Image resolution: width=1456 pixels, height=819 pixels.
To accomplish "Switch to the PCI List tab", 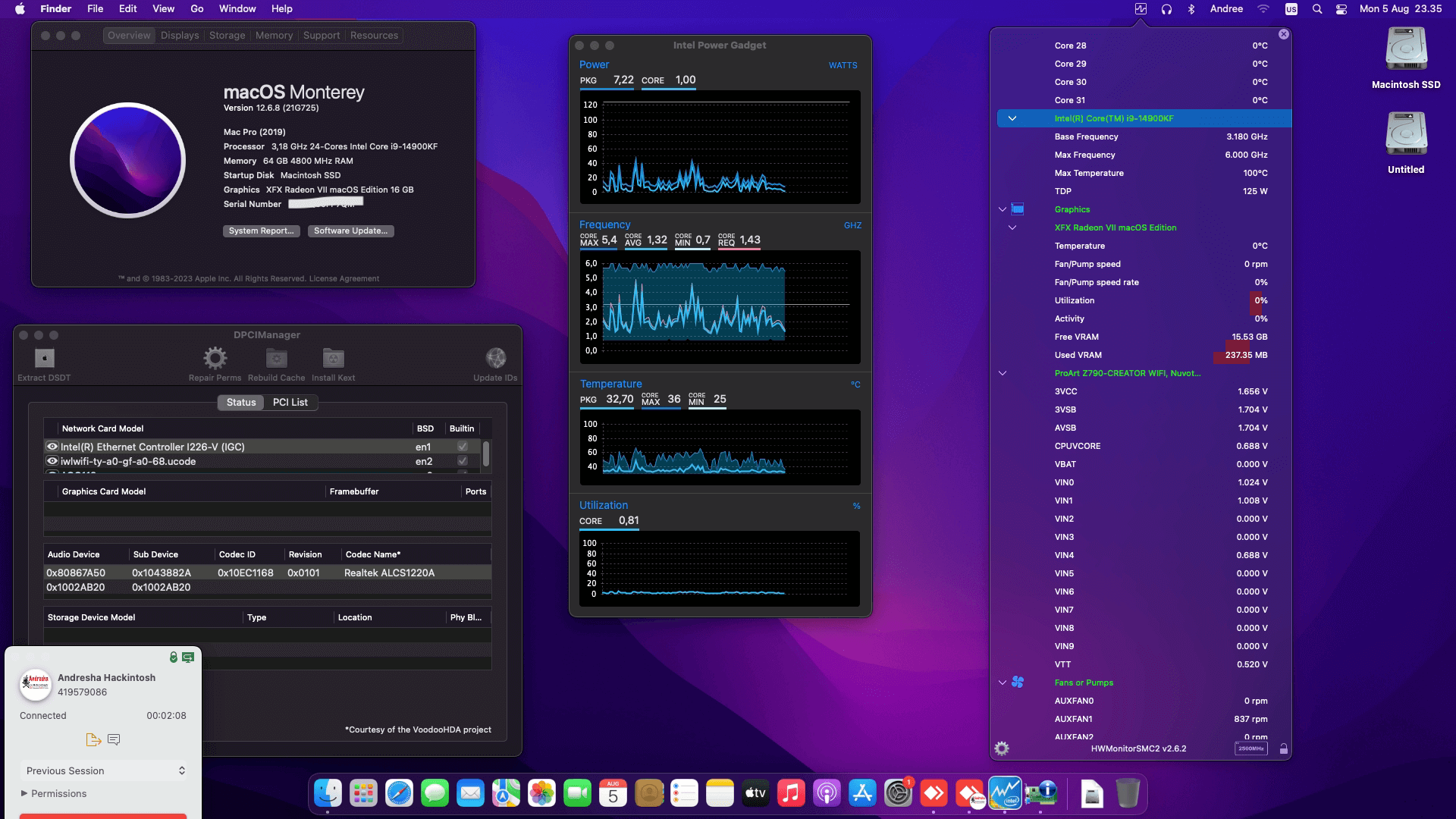I will pyautogui.click(x=290, y=402).
